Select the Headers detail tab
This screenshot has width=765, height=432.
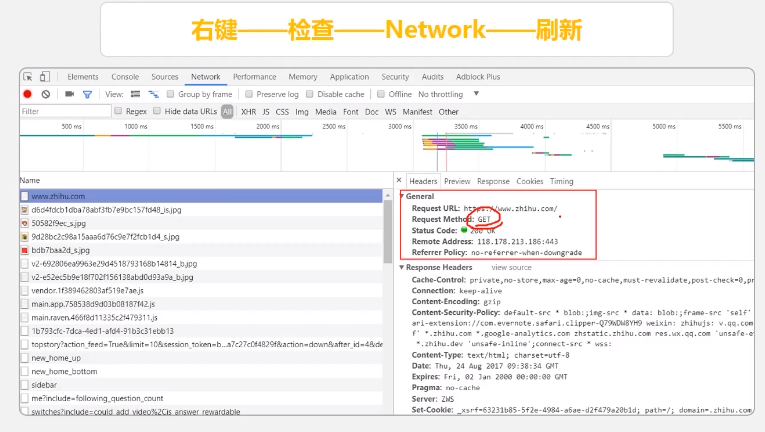(x=423, y=181)
